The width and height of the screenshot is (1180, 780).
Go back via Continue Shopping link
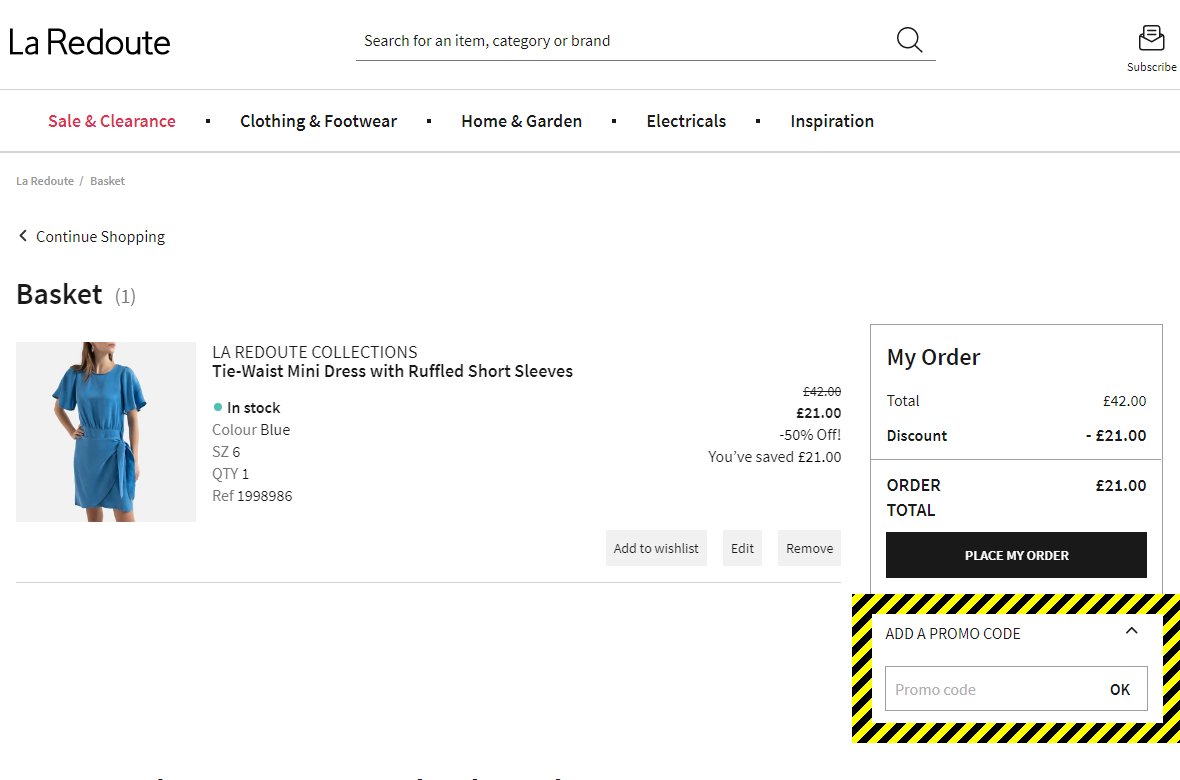click(100, 236)
